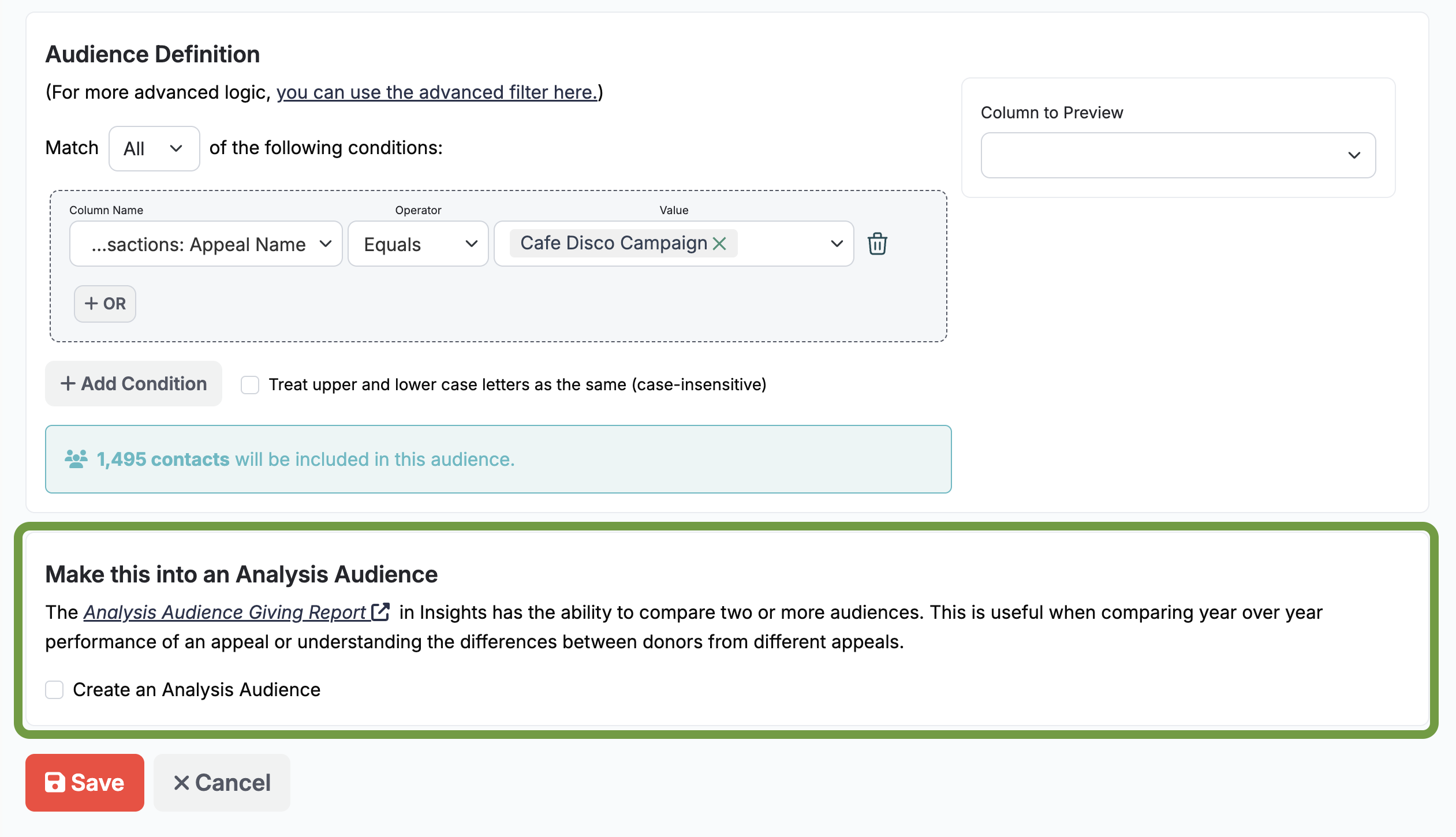This screenshot has width=1456, height=837.
Task: Open the Match All dropdown
Action: 154,148
